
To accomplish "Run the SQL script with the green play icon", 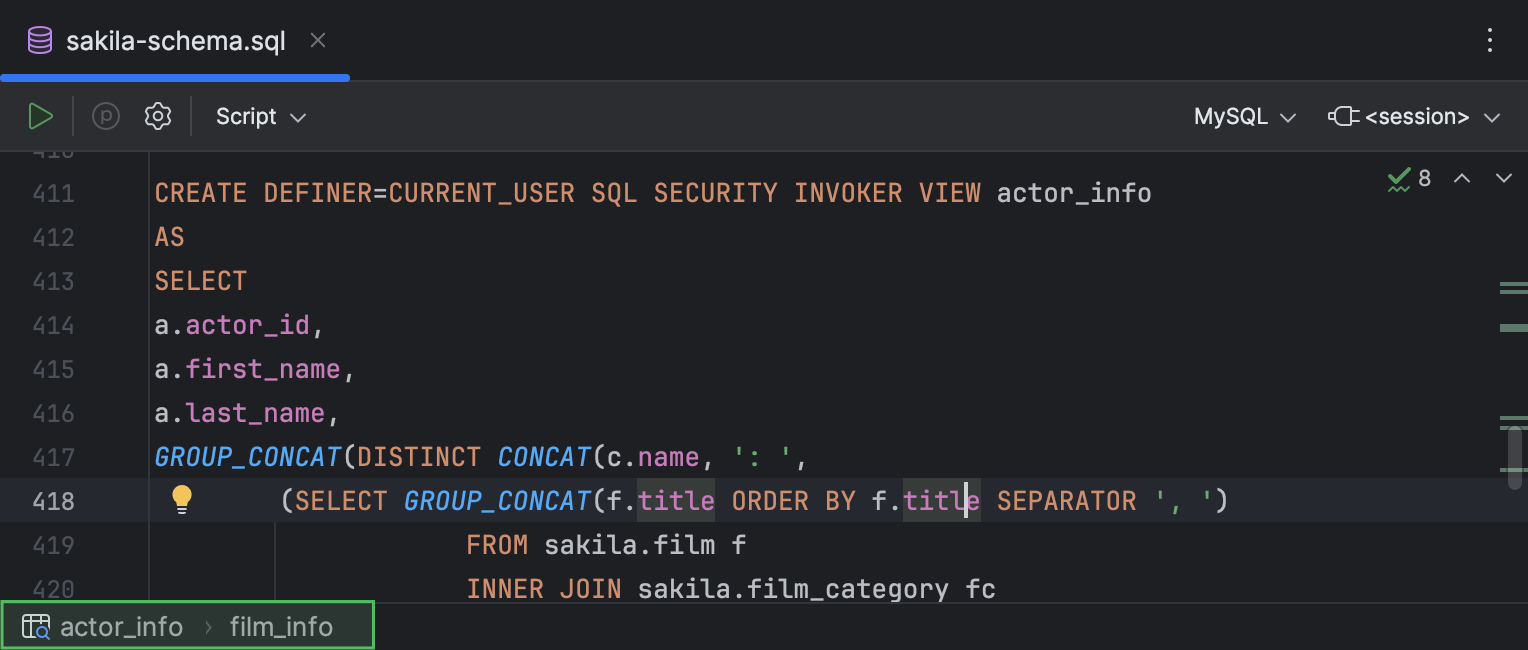I will pos(41,116).
